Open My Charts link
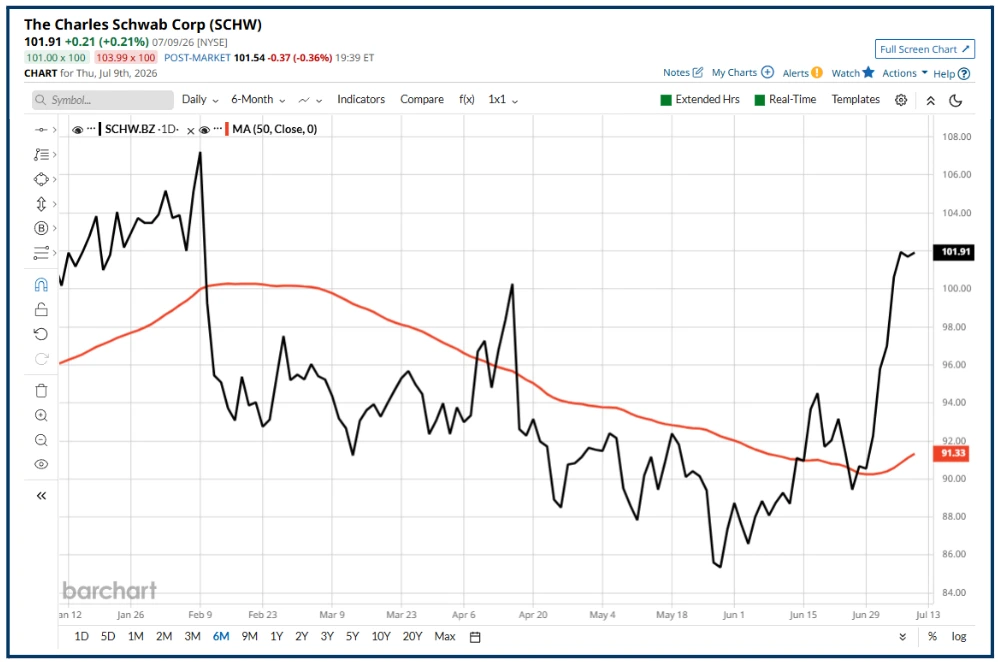 pyautogui.click(x=742, y=73)
